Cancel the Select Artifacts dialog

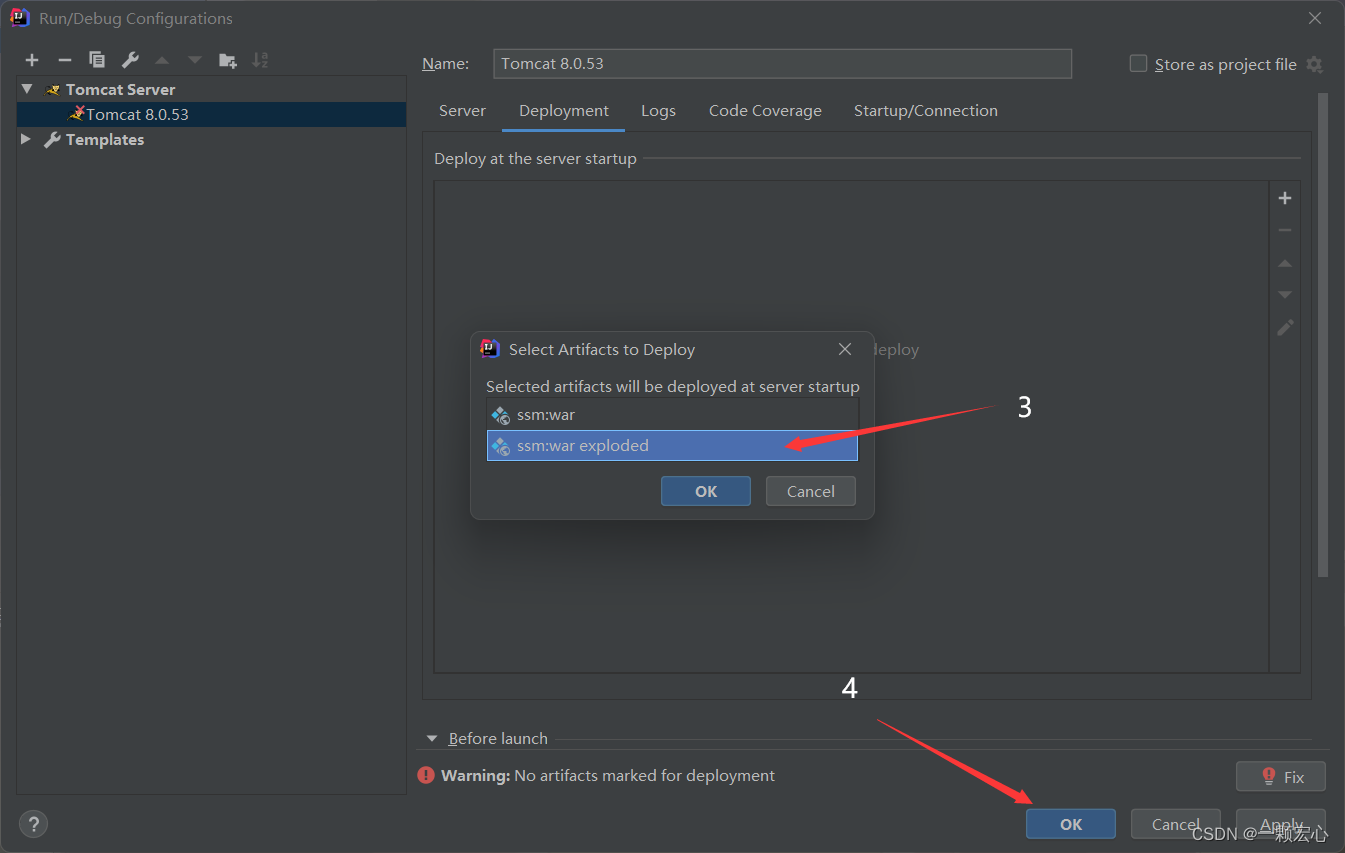click(811, 491)
